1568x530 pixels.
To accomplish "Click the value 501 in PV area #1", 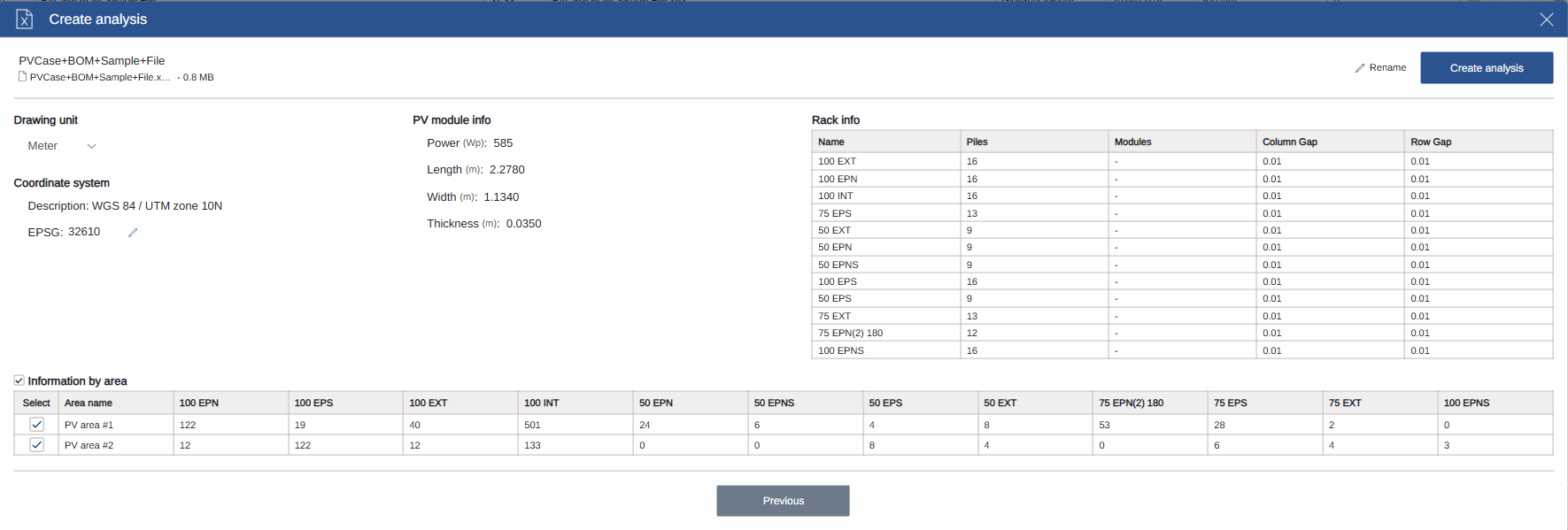I will coord(532,425).
